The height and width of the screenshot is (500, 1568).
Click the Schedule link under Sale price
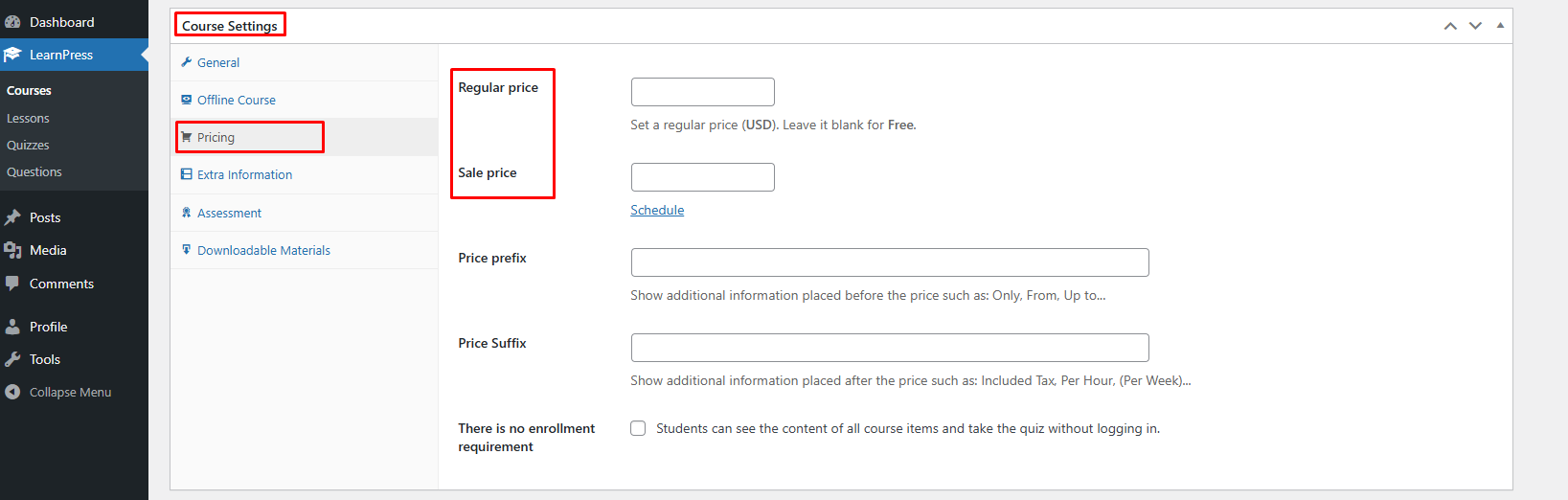657,210
